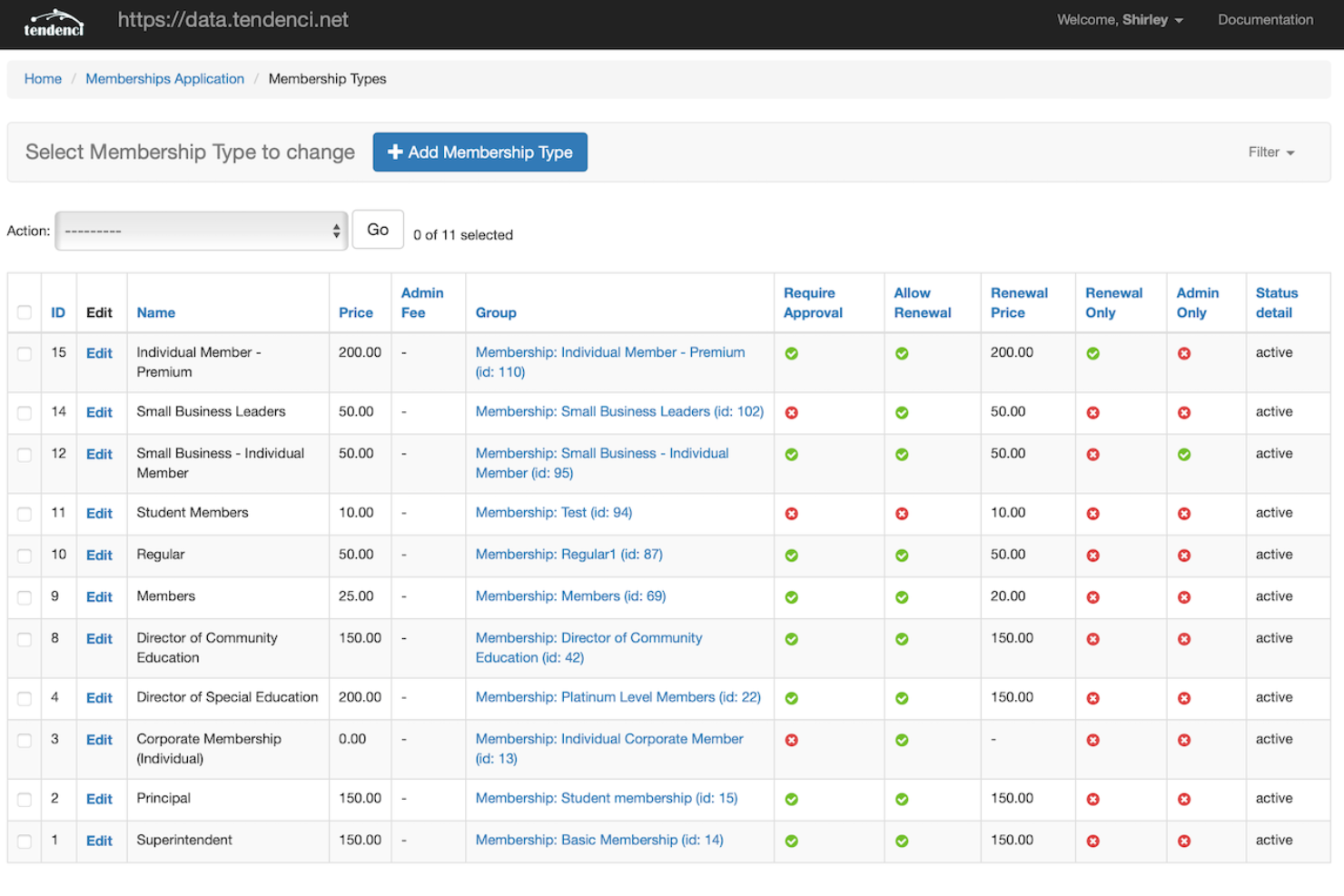Image resolution: width=1344 pixels, height=896 pixels.
Task: Open the Action dropdown
Action: (201, 231)
